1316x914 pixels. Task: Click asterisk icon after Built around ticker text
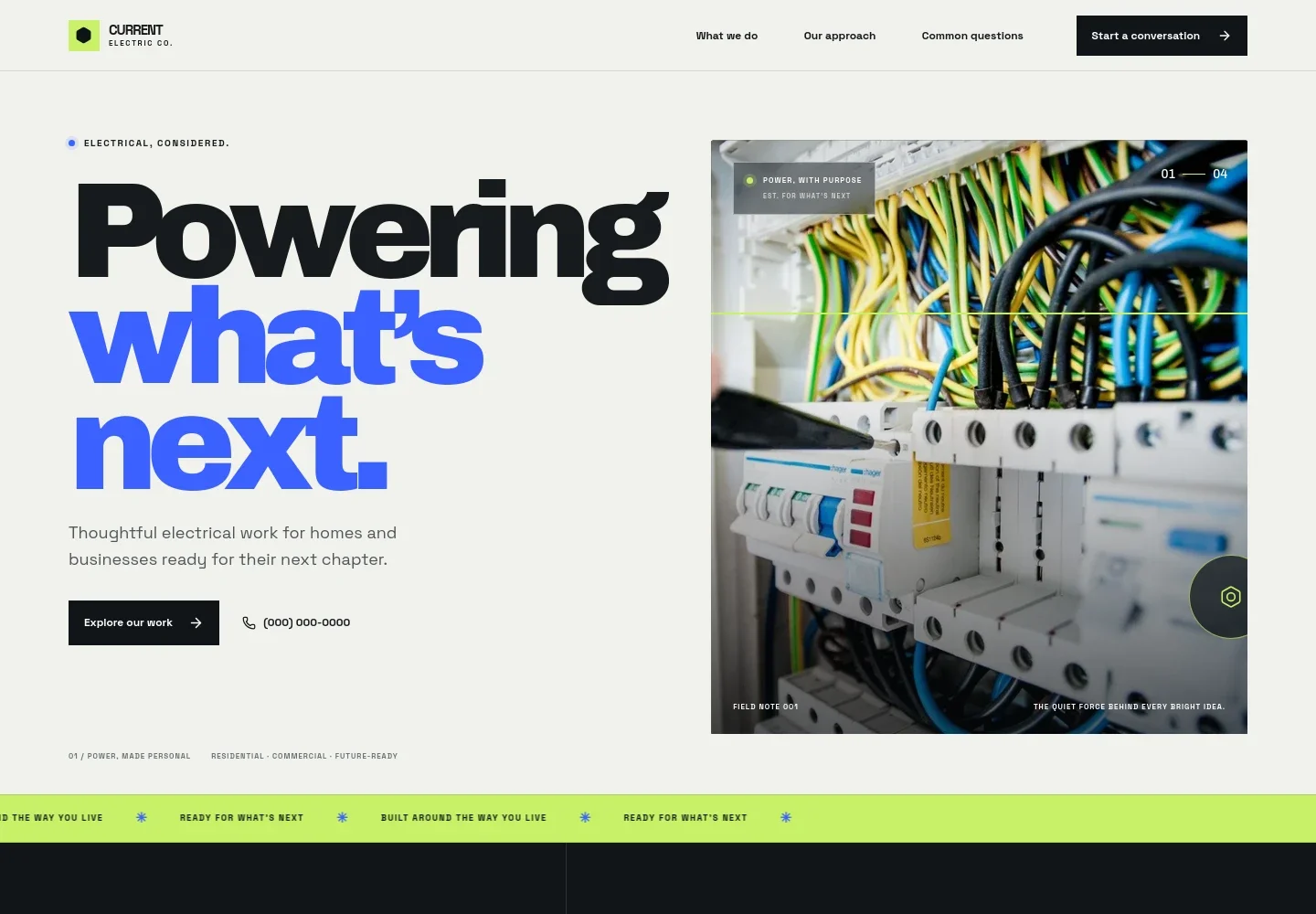click(x=585, y=817)
